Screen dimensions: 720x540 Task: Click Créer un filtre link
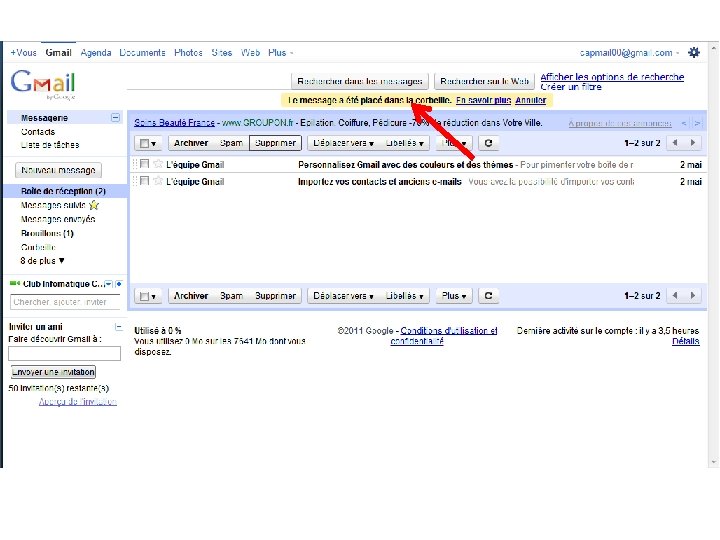click(571, 87)
